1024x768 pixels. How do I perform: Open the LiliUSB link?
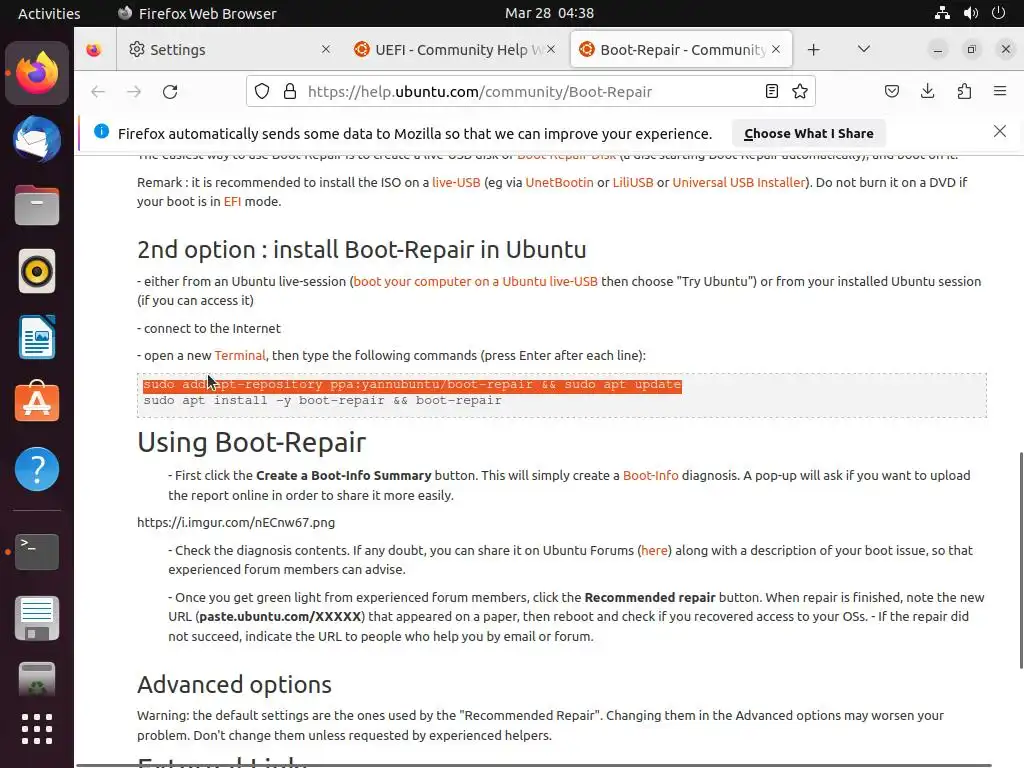coord(633,182)
